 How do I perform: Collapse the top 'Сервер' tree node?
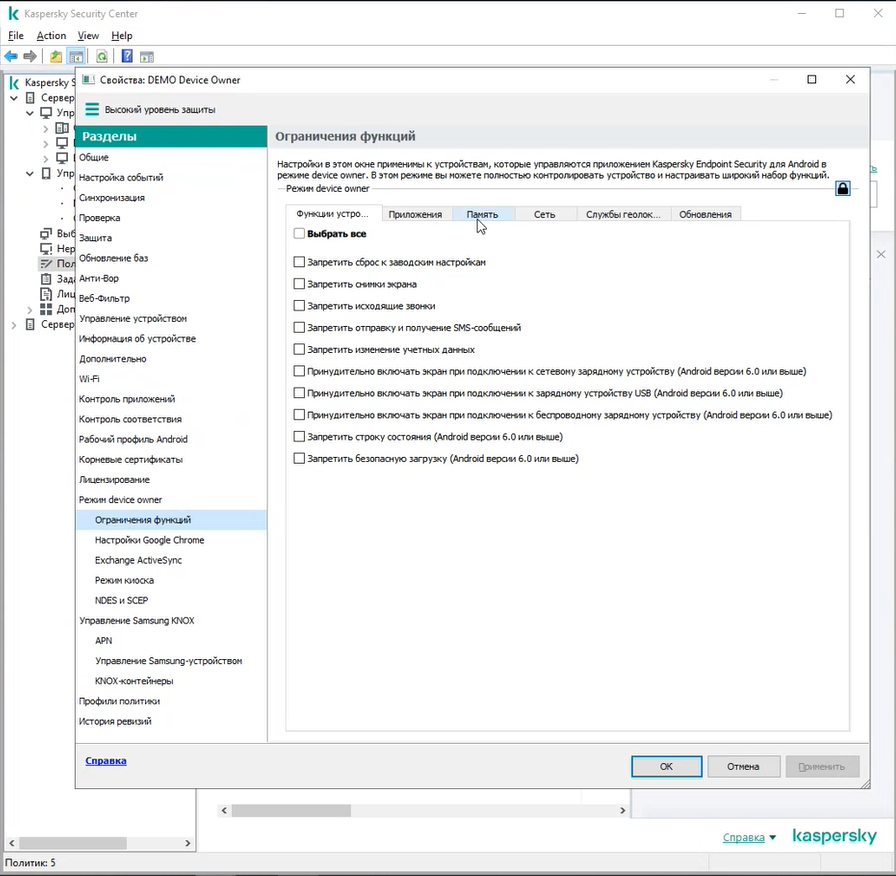coord(14,98)
